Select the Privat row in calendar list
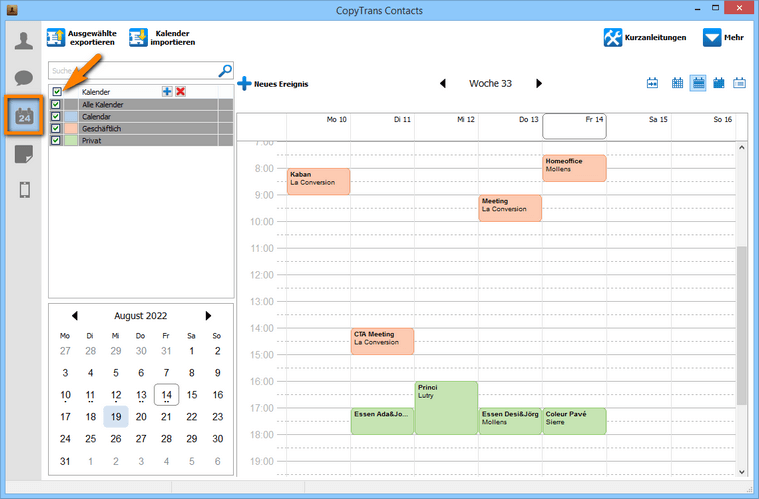This screenshot has width=759, height=499. point(141,141)
